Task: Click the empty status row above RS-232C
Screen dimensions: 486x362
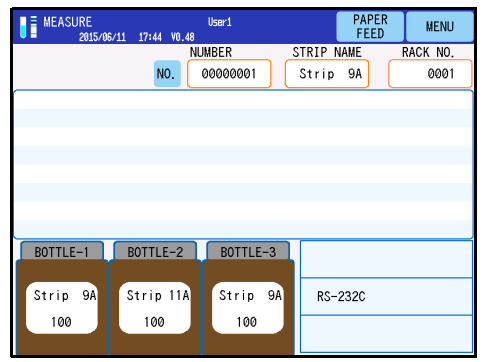Action: tap(386, 259)
